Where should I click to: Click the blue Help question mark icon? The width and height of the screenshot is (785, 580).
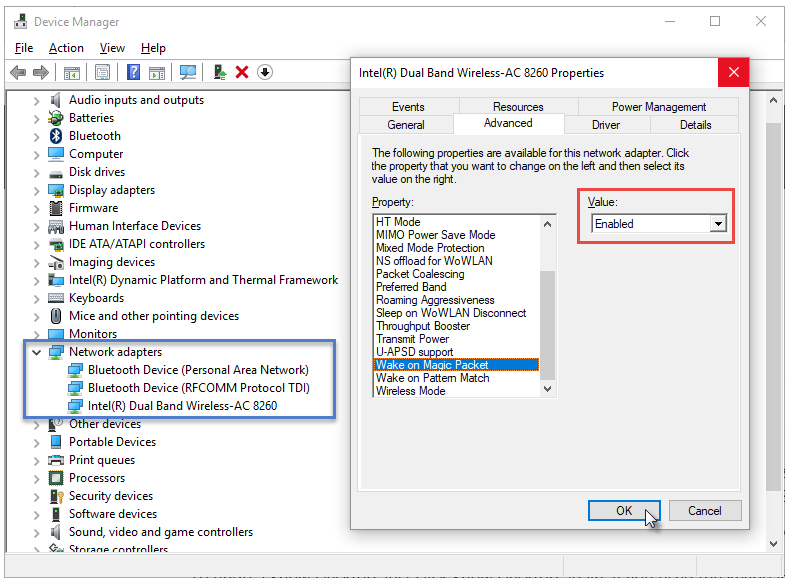point(133,72)
